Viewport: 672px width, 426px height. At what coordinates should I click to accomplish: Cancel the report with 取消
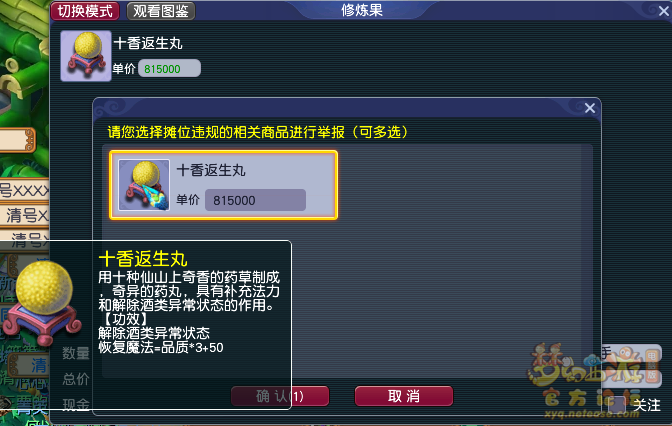tap(404, 396)
